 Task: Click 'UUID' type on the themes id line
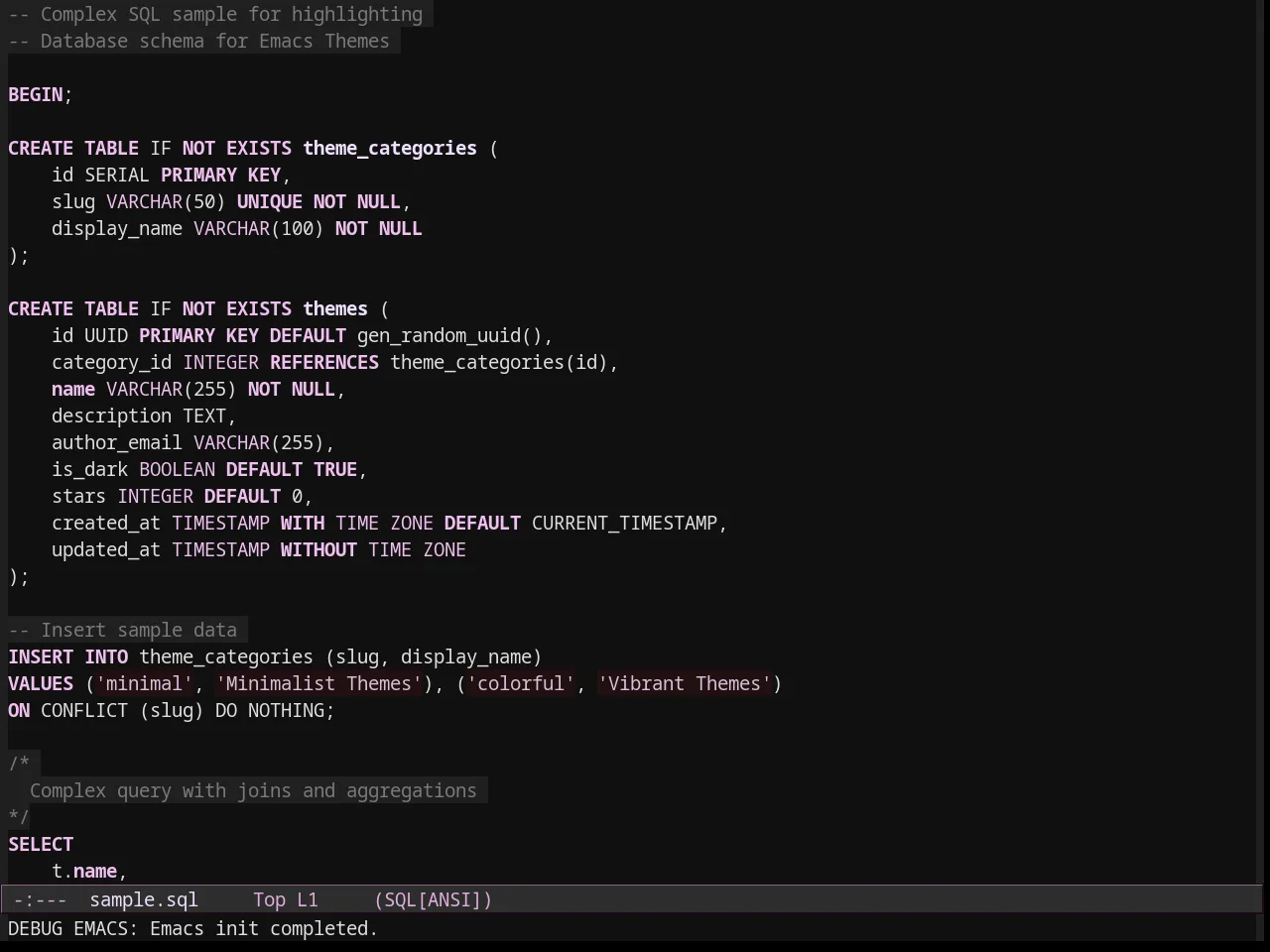point(106,336)
